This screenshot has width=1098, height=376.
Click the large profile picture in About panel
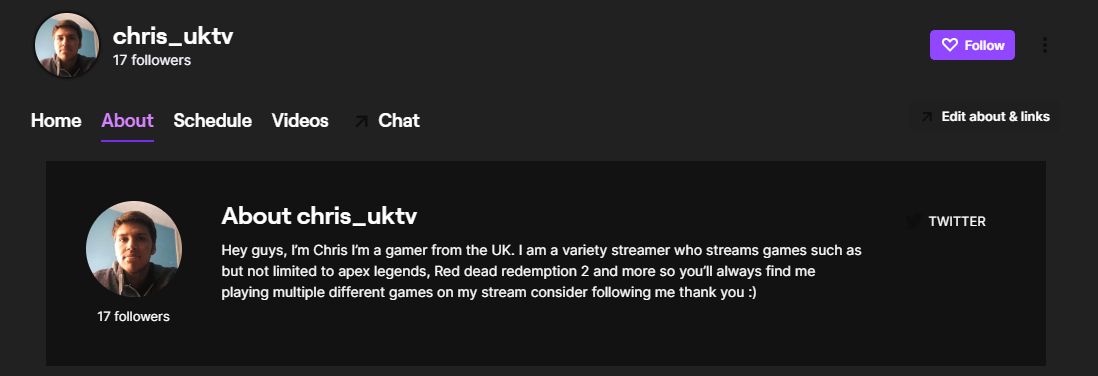[x=134, y=249]
